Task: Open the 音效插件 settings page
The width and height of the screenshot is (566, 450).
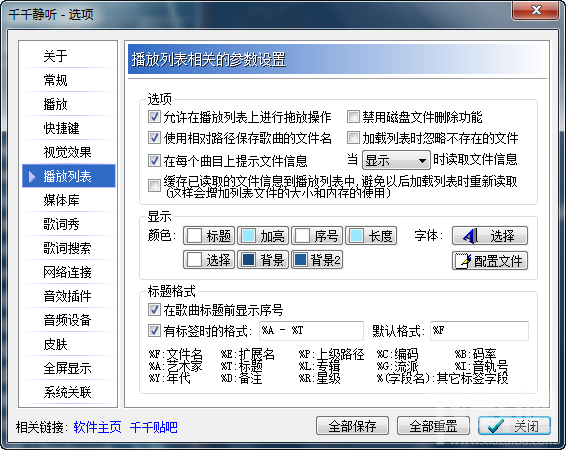Action: (x=69, y=296)
